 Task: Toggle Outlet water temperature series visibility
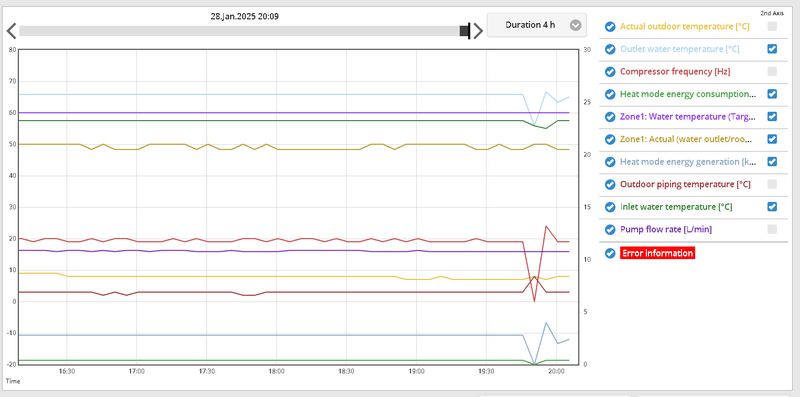610,49
